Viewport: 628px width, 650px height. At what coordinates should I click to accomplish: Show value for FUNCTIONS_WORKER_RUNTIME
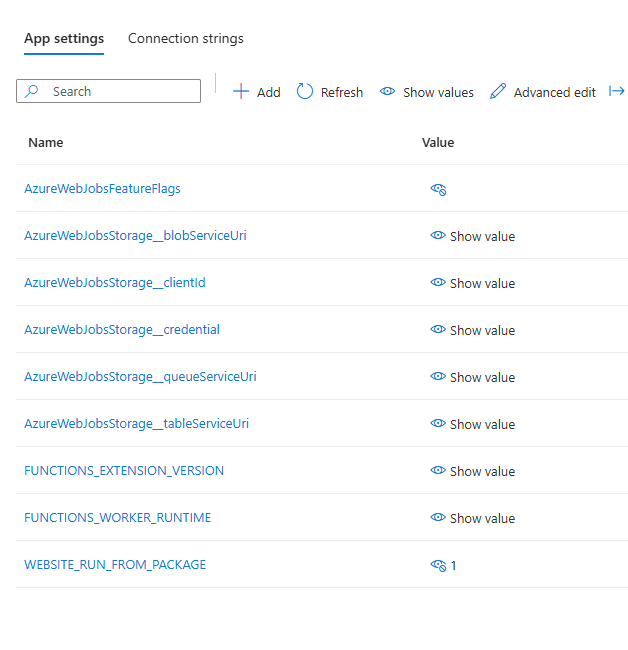click(x=473, y=518)
